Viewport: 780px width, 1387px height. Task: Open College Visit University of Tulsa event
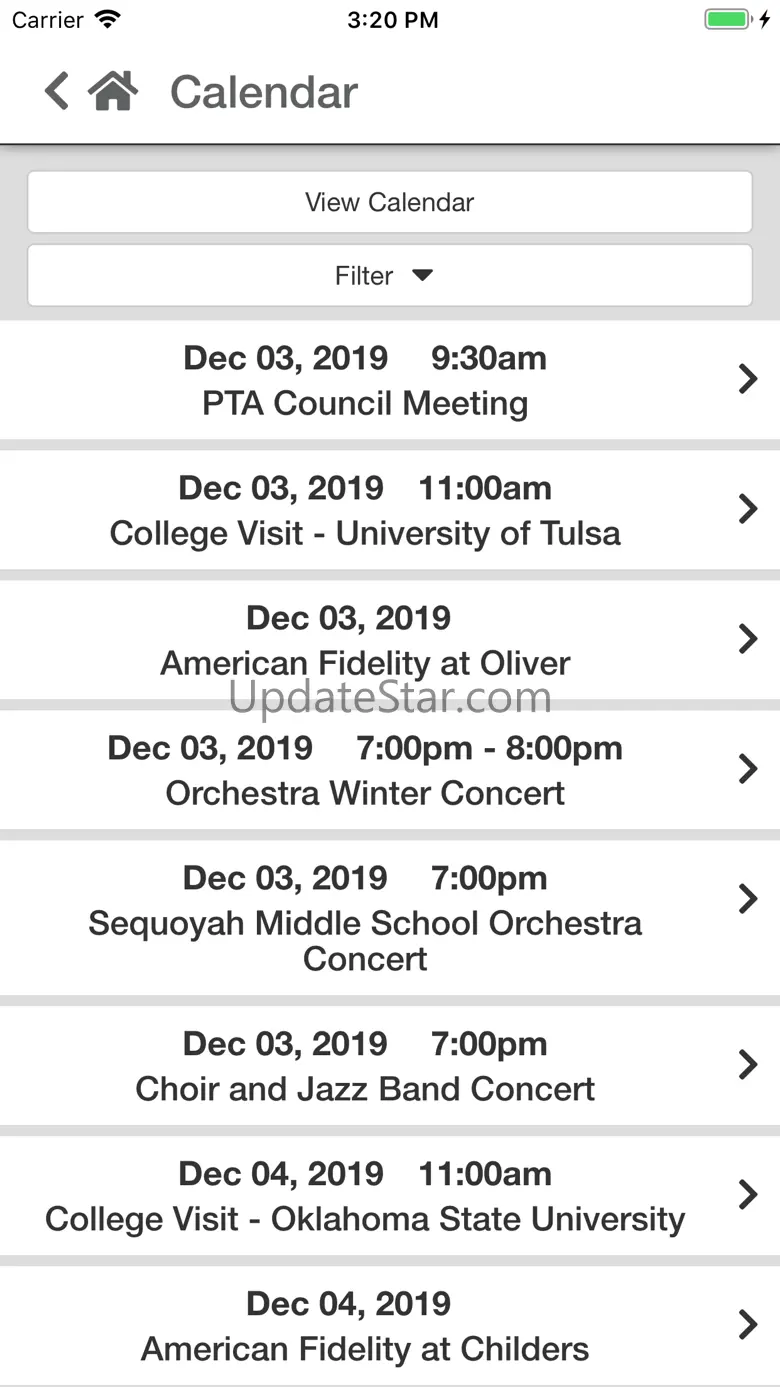[x=390, y=510]
